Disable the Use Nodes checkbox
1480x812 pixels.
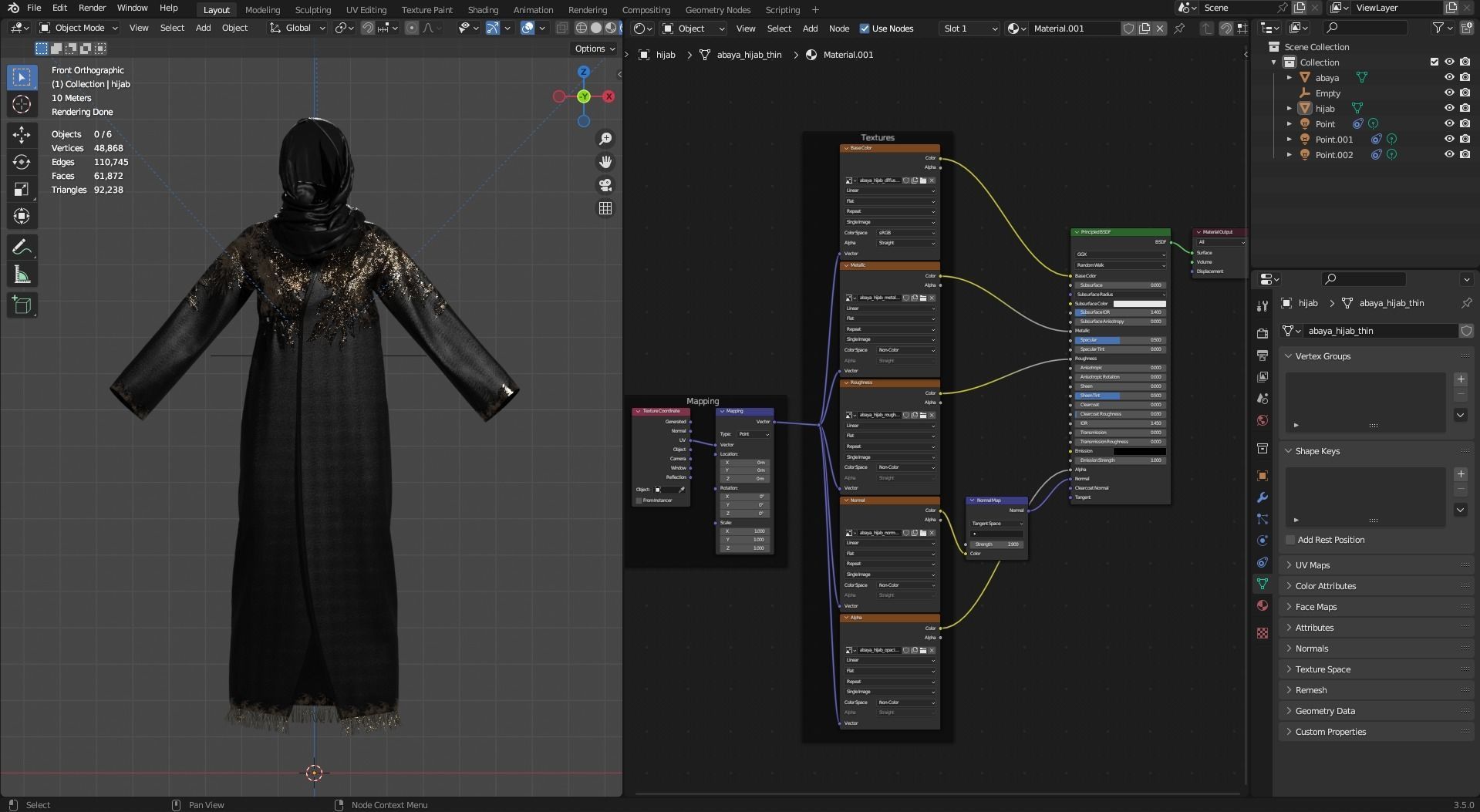pos(865,29)
